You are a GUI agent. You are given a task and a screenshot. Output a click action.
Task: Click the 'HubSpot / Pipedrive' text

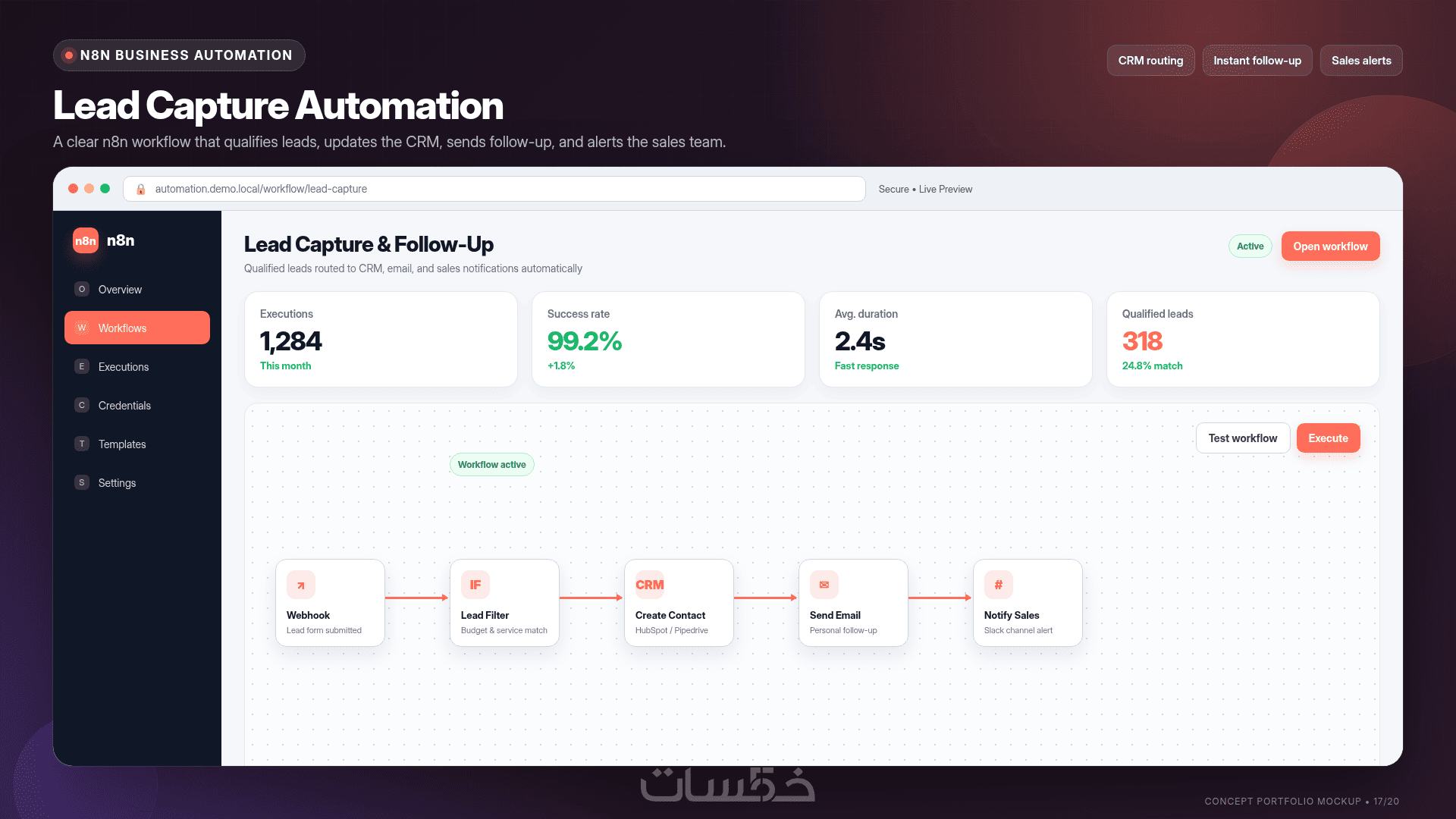point(672,630)
